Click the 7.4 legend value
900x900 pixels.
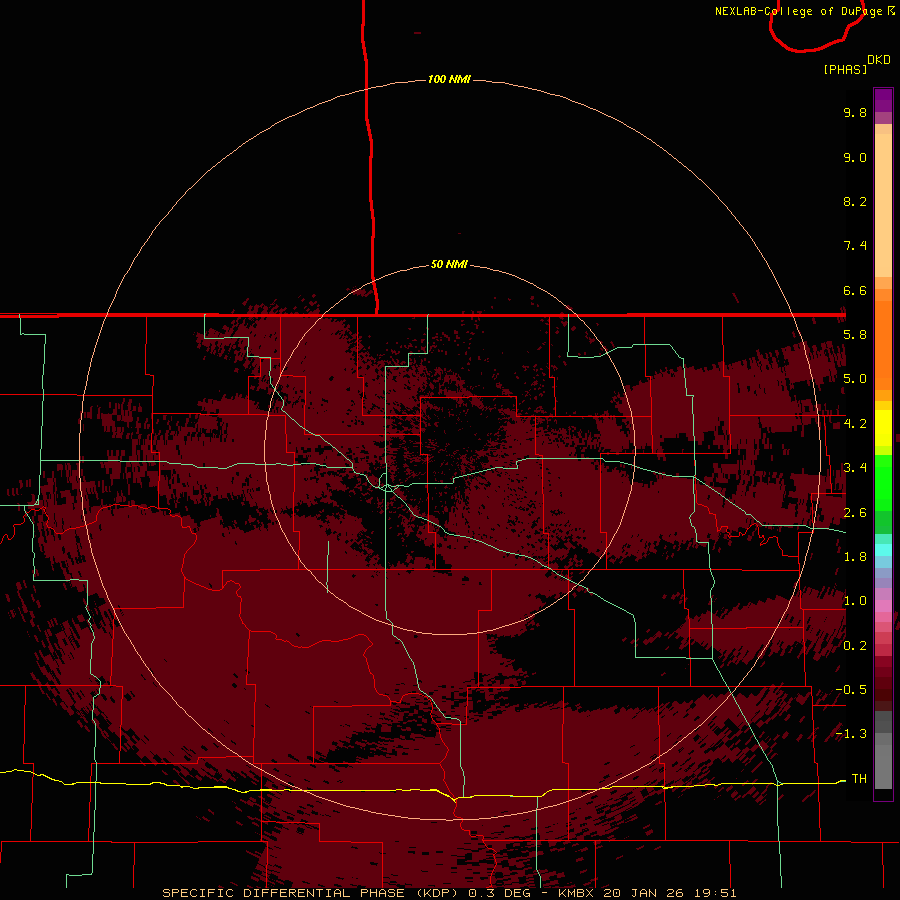[x=855, y=246]
